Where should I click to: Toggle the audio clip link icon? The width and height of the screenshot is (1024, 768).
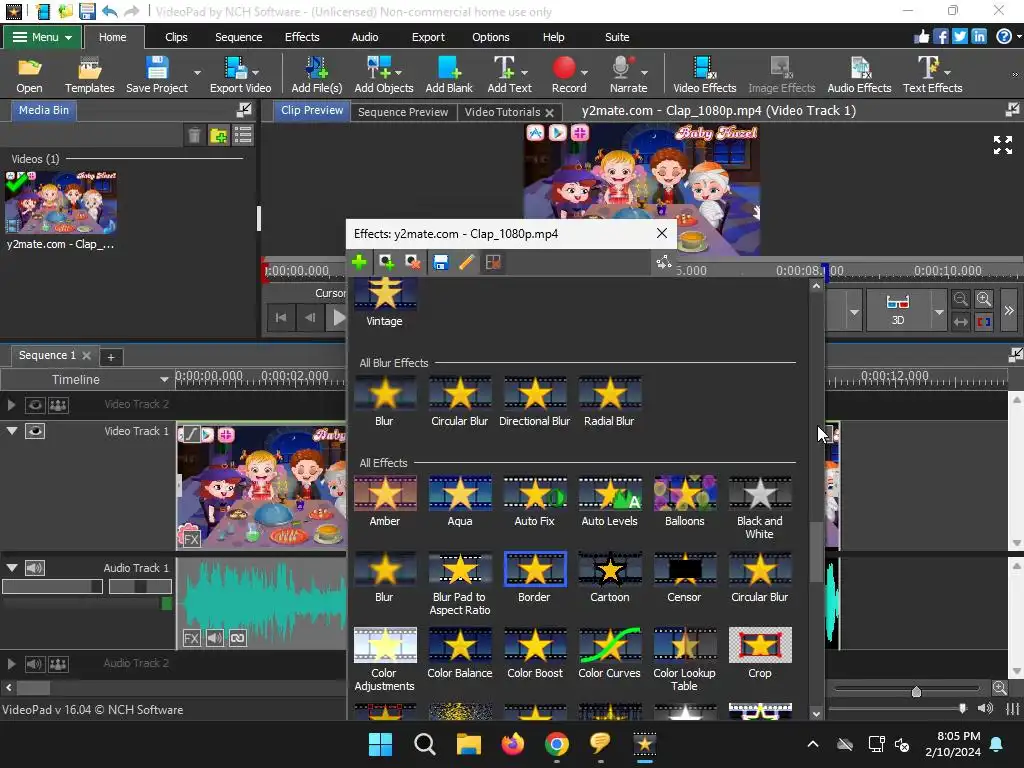click(x=238, y=638)
